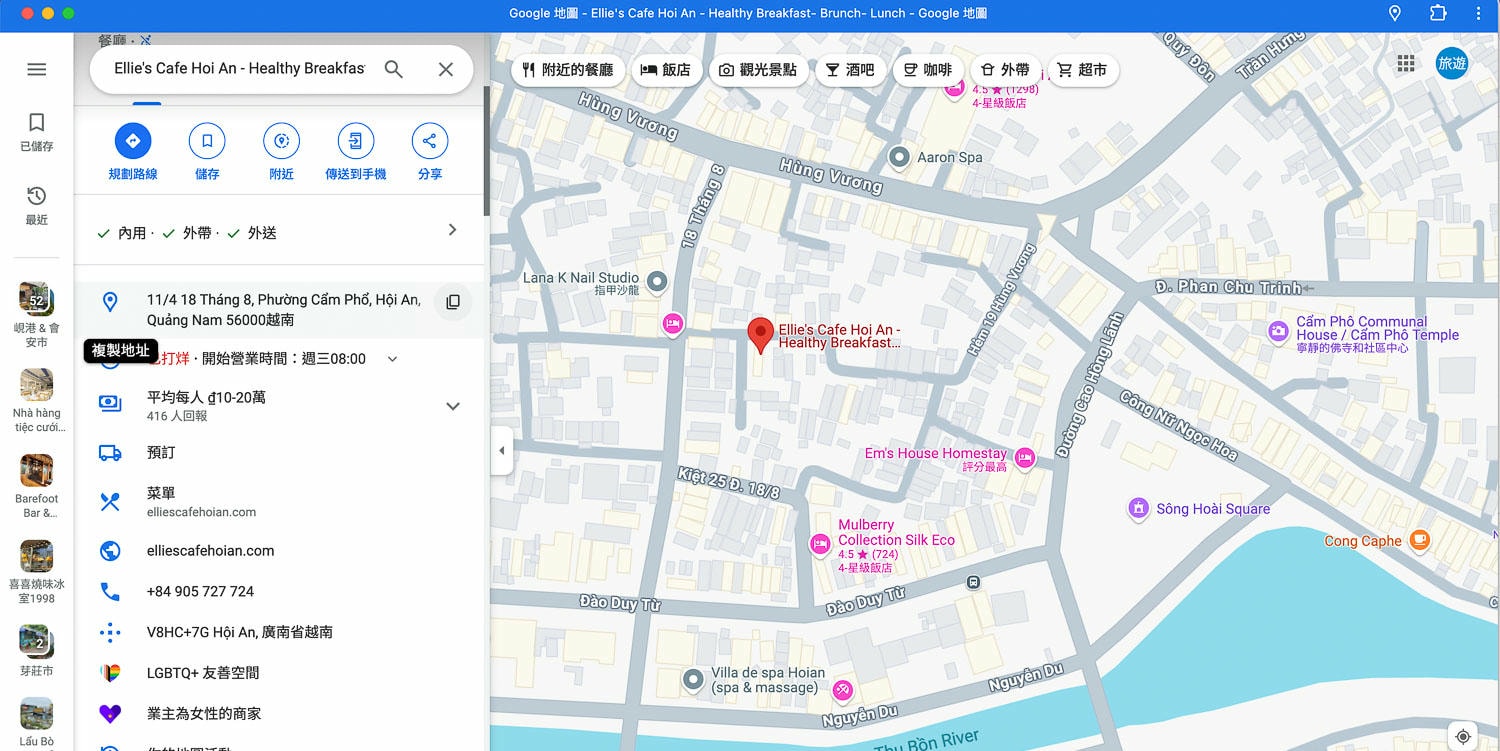The height and width of the screenshot is (751, 1500).
Task: Click the menu (菜單) fork-knife icon
Action: tap(110, 501)
